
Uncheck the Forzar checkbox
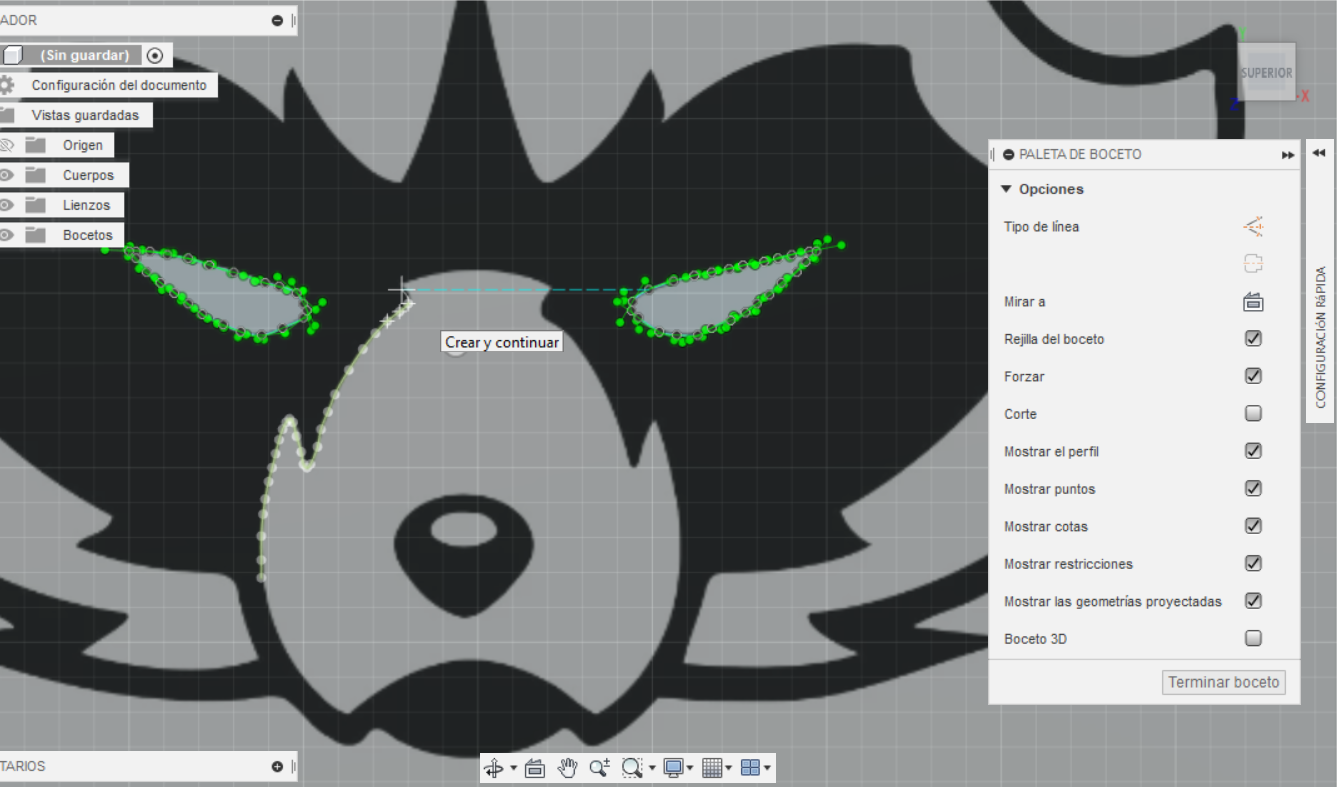coord(1253,376)
